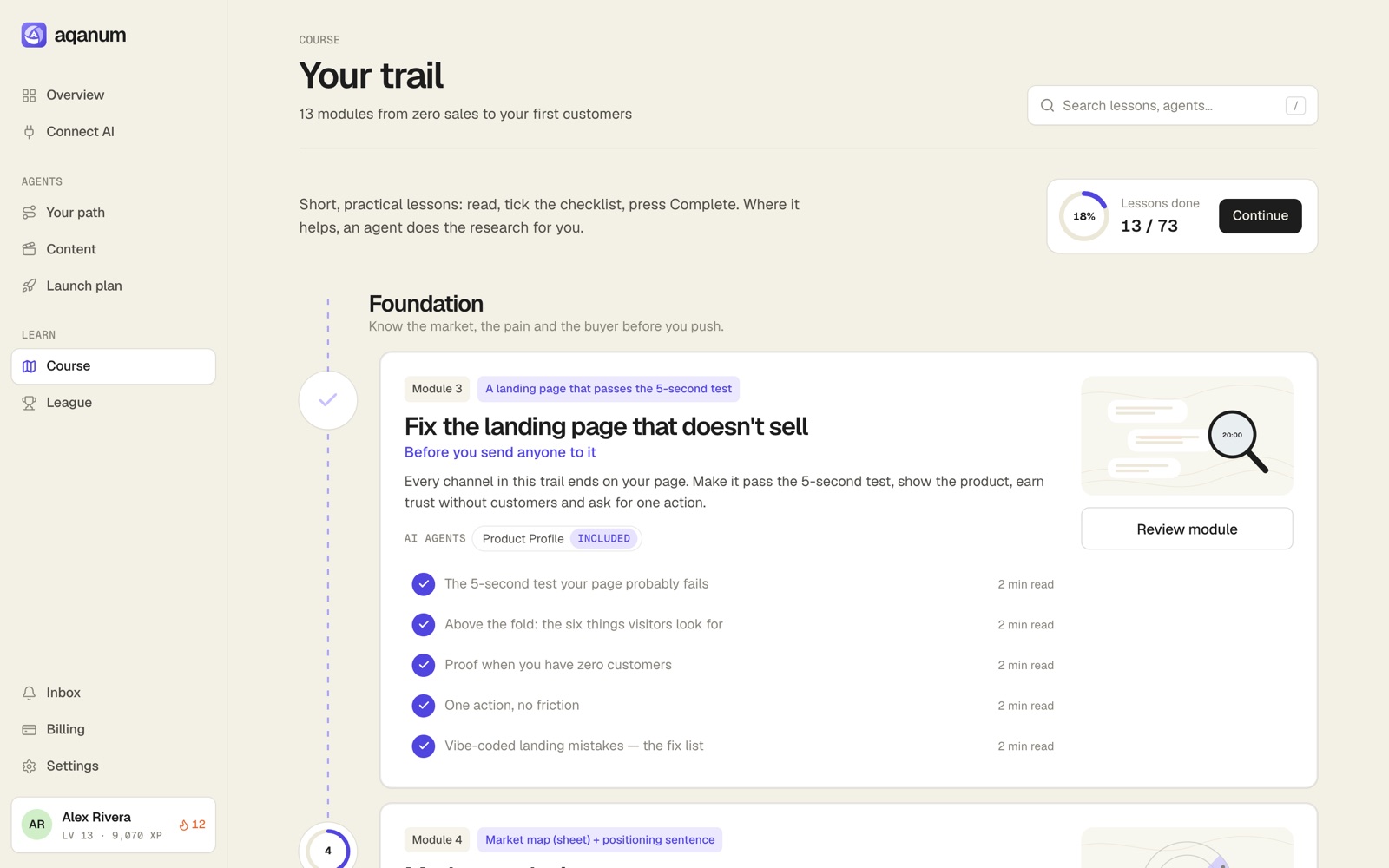Viewport: 1389px width, 868px height.
Task: Click the Module 3 tag
Action: (x=437, y=389)
